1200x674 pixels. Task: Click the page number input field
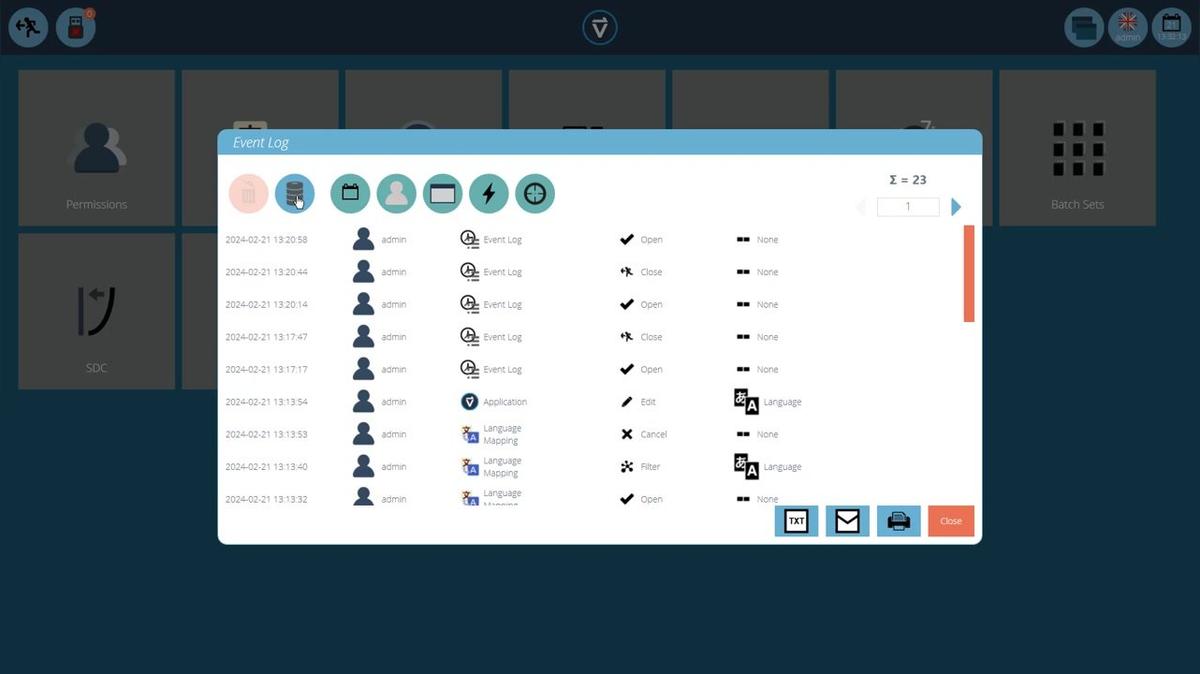click(908, 207)
